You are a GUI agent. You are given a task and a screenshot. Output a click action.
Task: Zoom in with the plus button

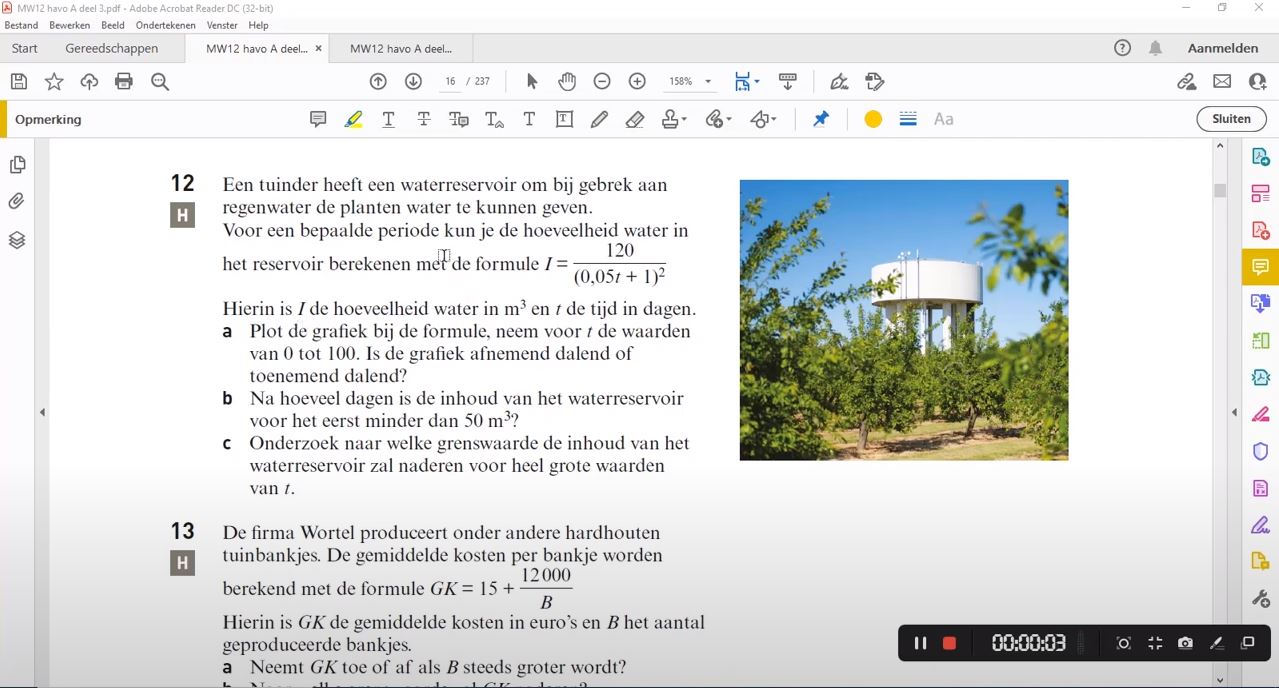pyautogui.click(x=637, y=82)
